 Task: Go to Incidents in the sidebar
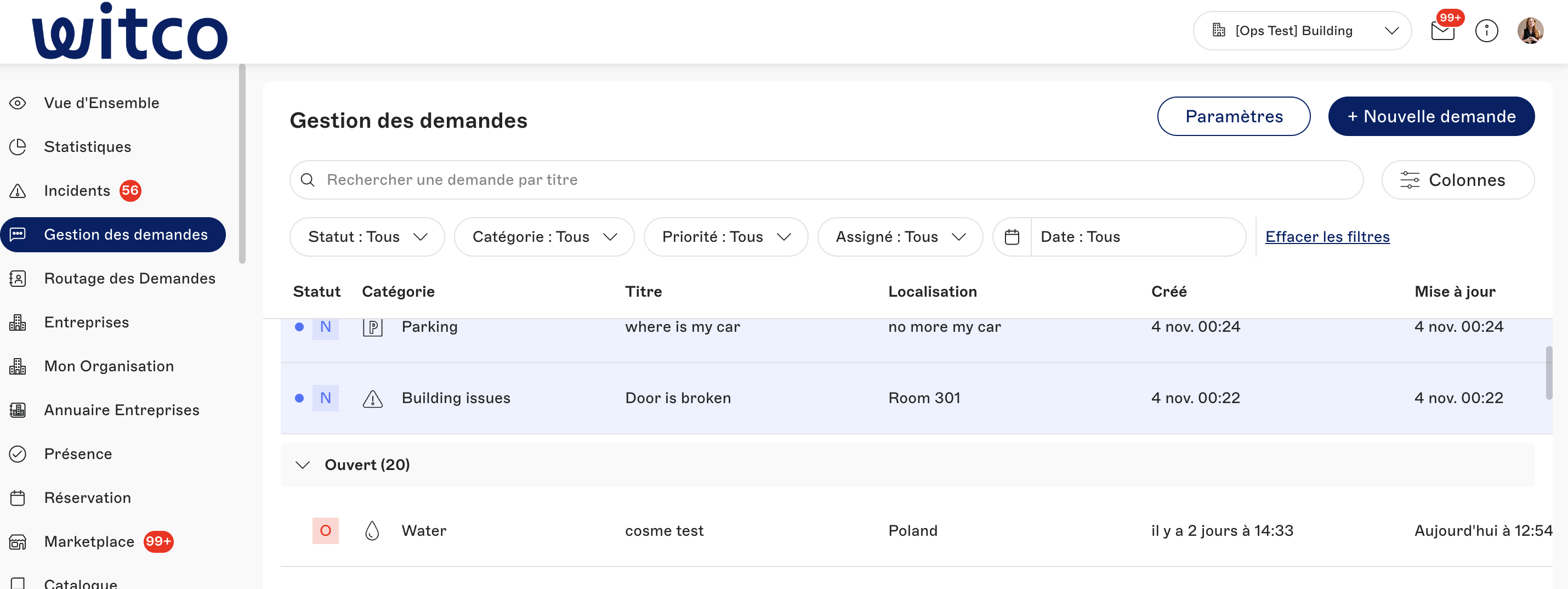point(77,191)
